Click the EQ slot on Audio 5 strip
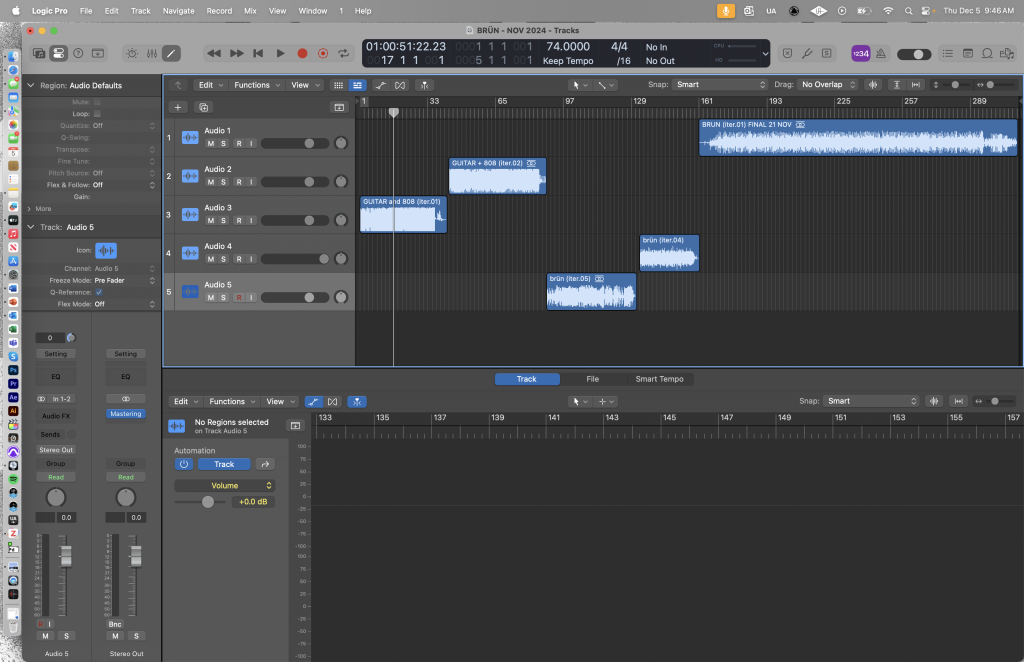Screen dimensions: 1024x662 [x=56, y=377]
